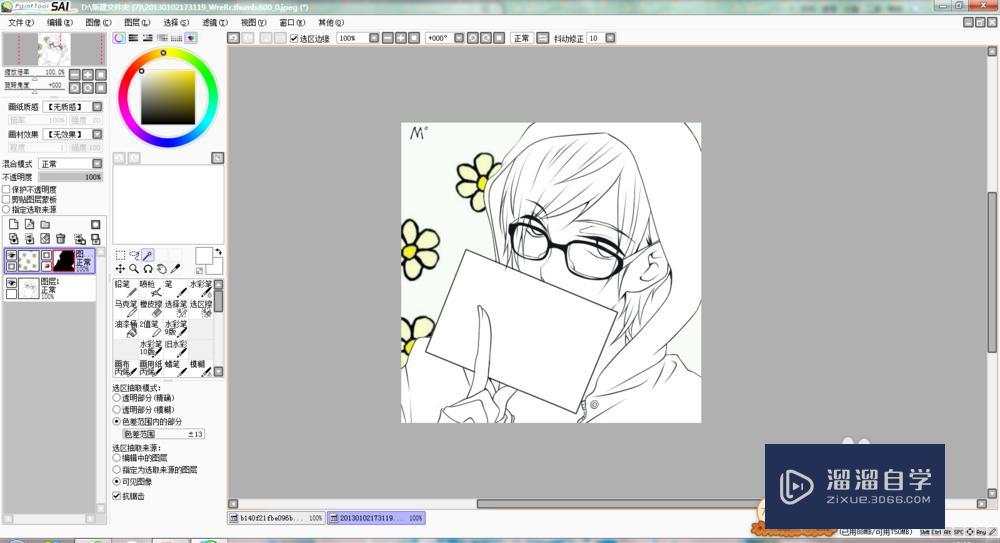The height and width of the screenshot is (543, 1000).
Task: Delete the selected layer with trash icon
Action: (x=61, y=239)
